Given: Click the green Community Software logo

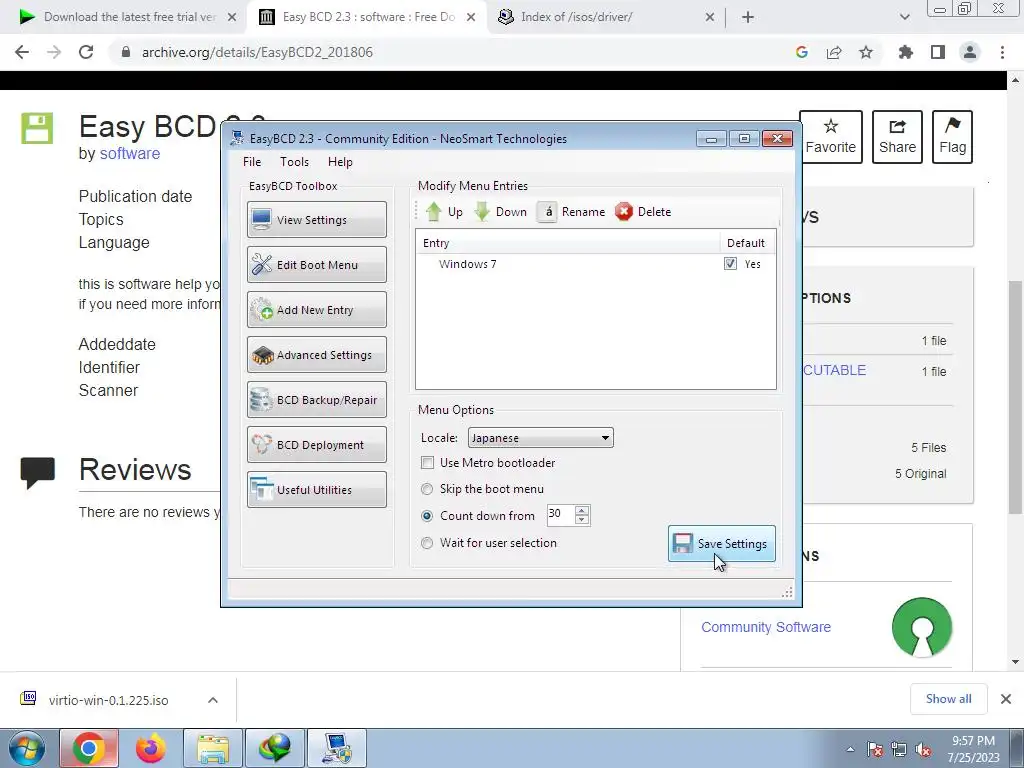Looking at the screenshot, I should [x=921, y=627].
